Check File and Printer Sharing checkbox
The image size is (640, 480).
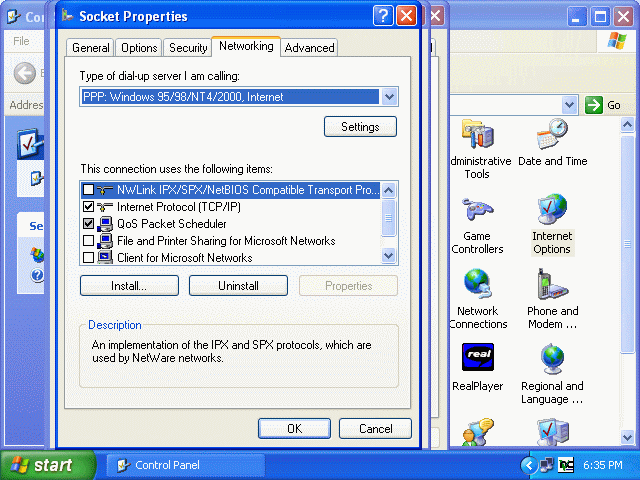[88, 241]
